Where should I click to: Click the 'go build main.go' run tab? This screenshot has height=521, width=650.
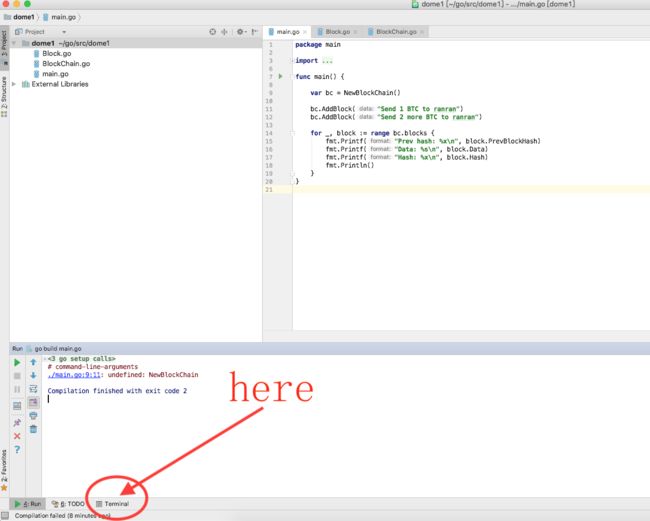pyautogui.click(x=54, y=349)
